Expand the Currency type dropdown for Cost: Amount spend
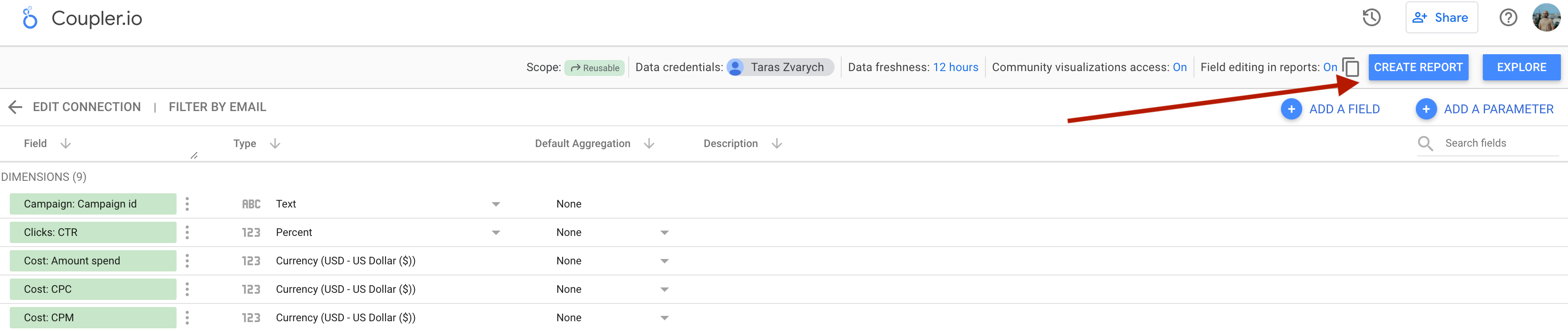The height and width of the screenshot is (331, 1568). point(496,260)
